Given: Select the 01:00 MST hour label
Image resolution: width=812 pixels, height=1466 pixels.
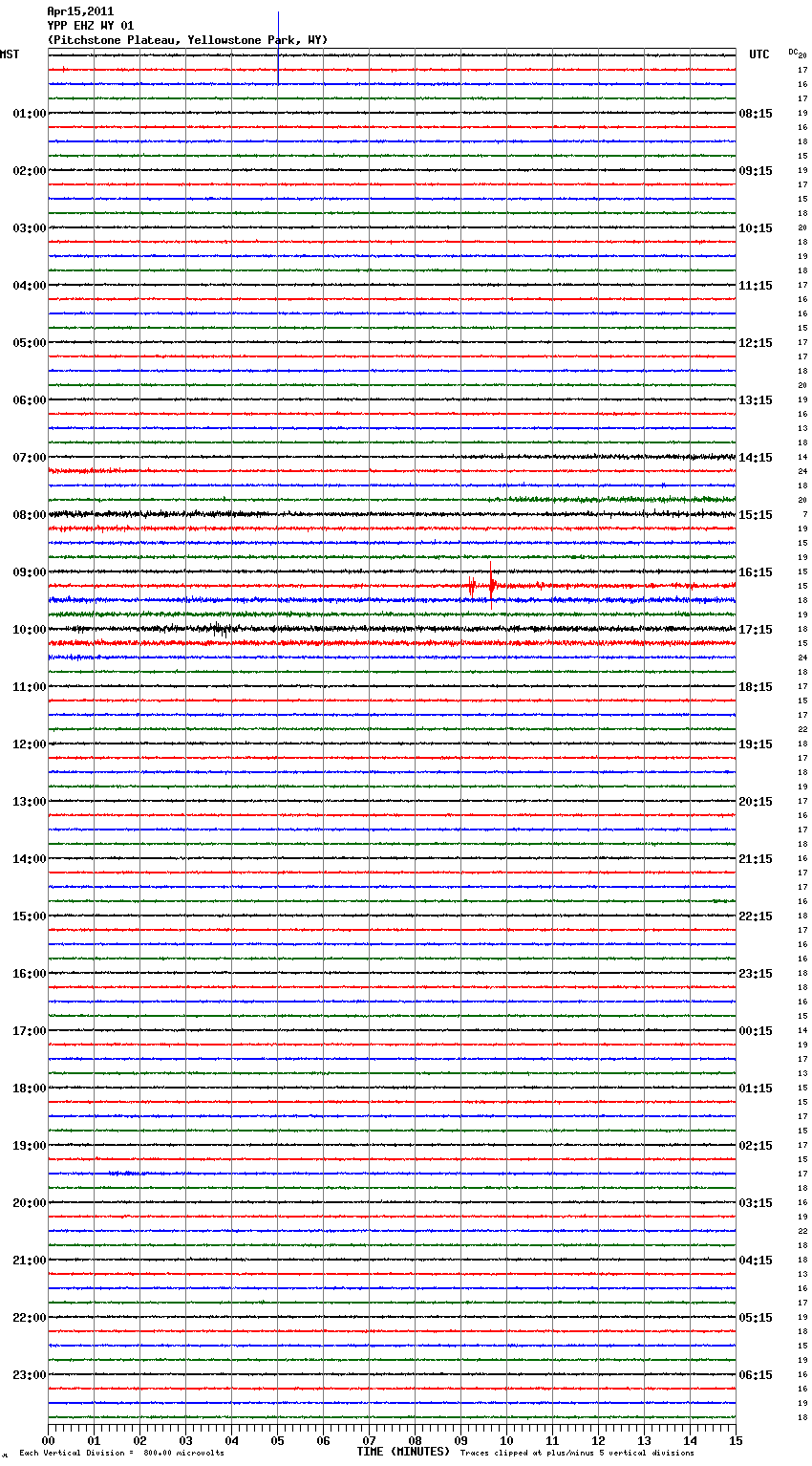Looking at the screenshot, I should (30, 114).
